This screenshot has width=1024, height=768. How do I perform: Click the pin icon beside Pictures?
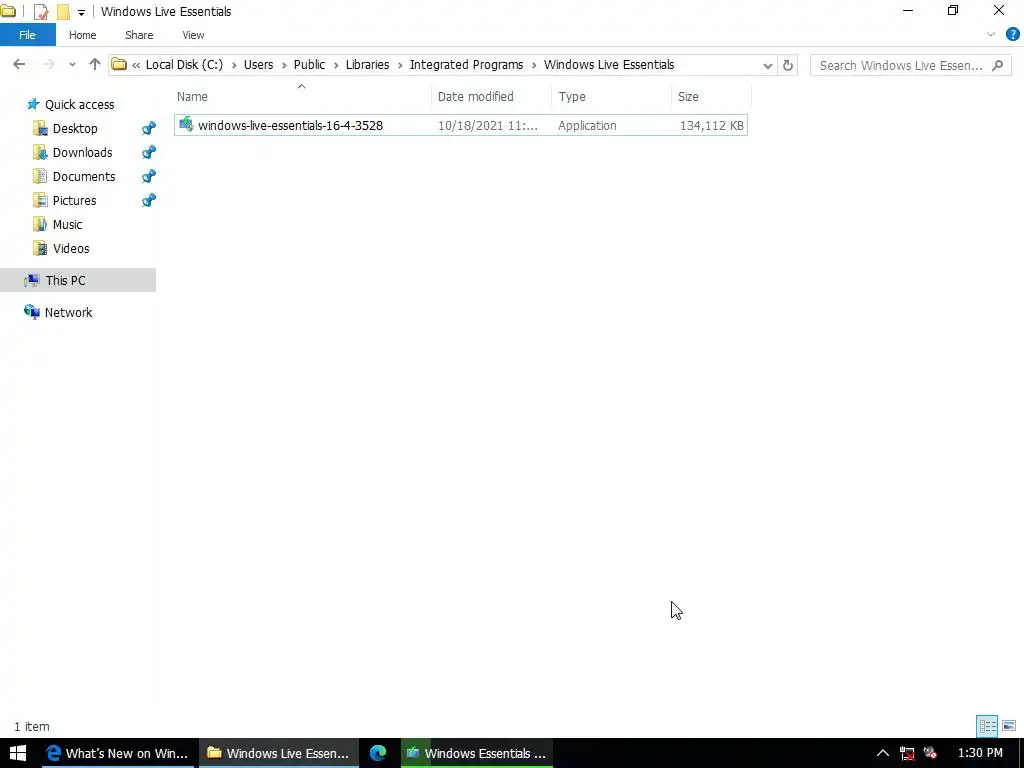(x=149, y=200)
